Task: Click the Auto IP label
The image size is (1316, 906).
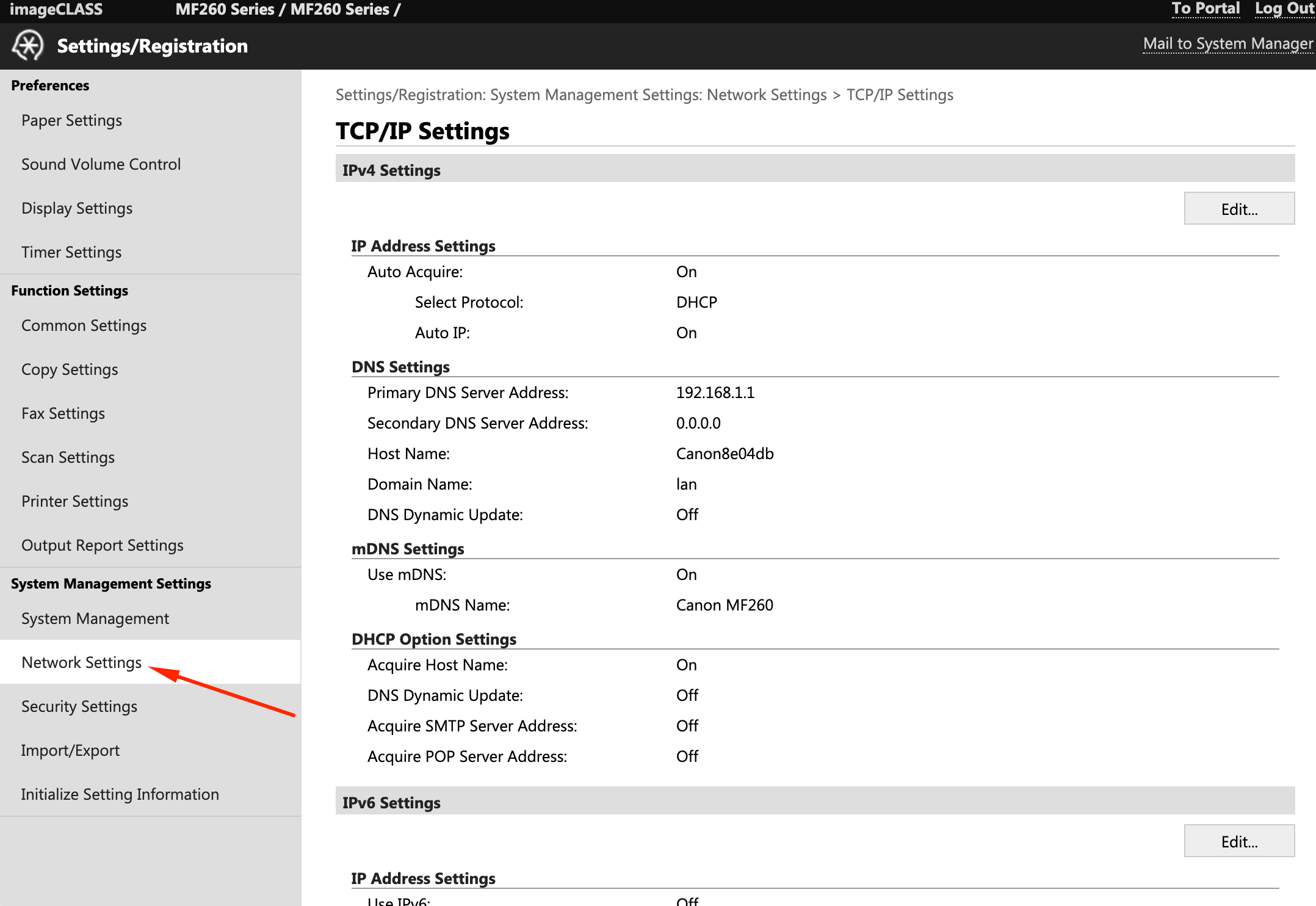Action: [443, 333]
